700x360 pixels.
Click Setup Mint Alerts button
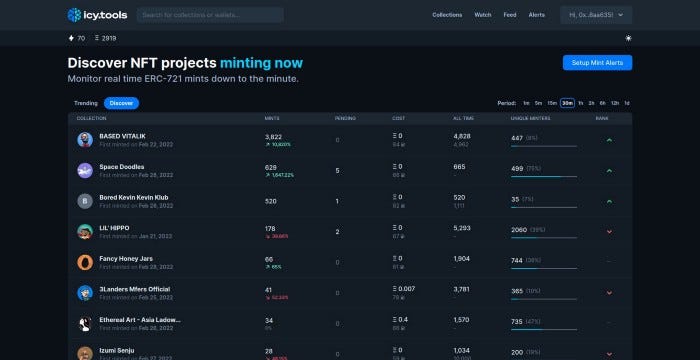pyautogui.click(x=597, y=63)
